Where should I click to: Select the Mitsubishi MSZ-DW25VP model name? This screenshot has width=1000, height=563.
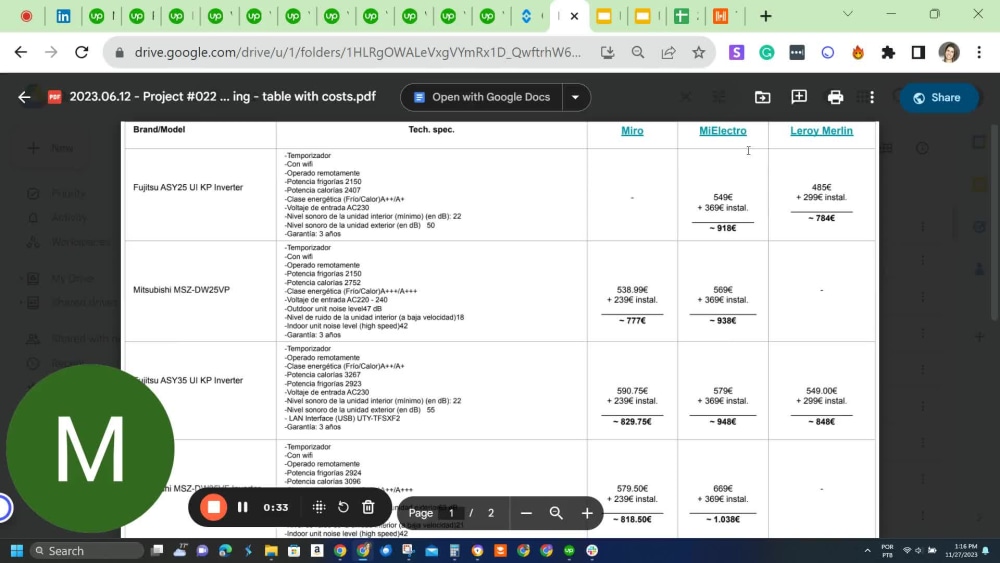coord(181,289)
